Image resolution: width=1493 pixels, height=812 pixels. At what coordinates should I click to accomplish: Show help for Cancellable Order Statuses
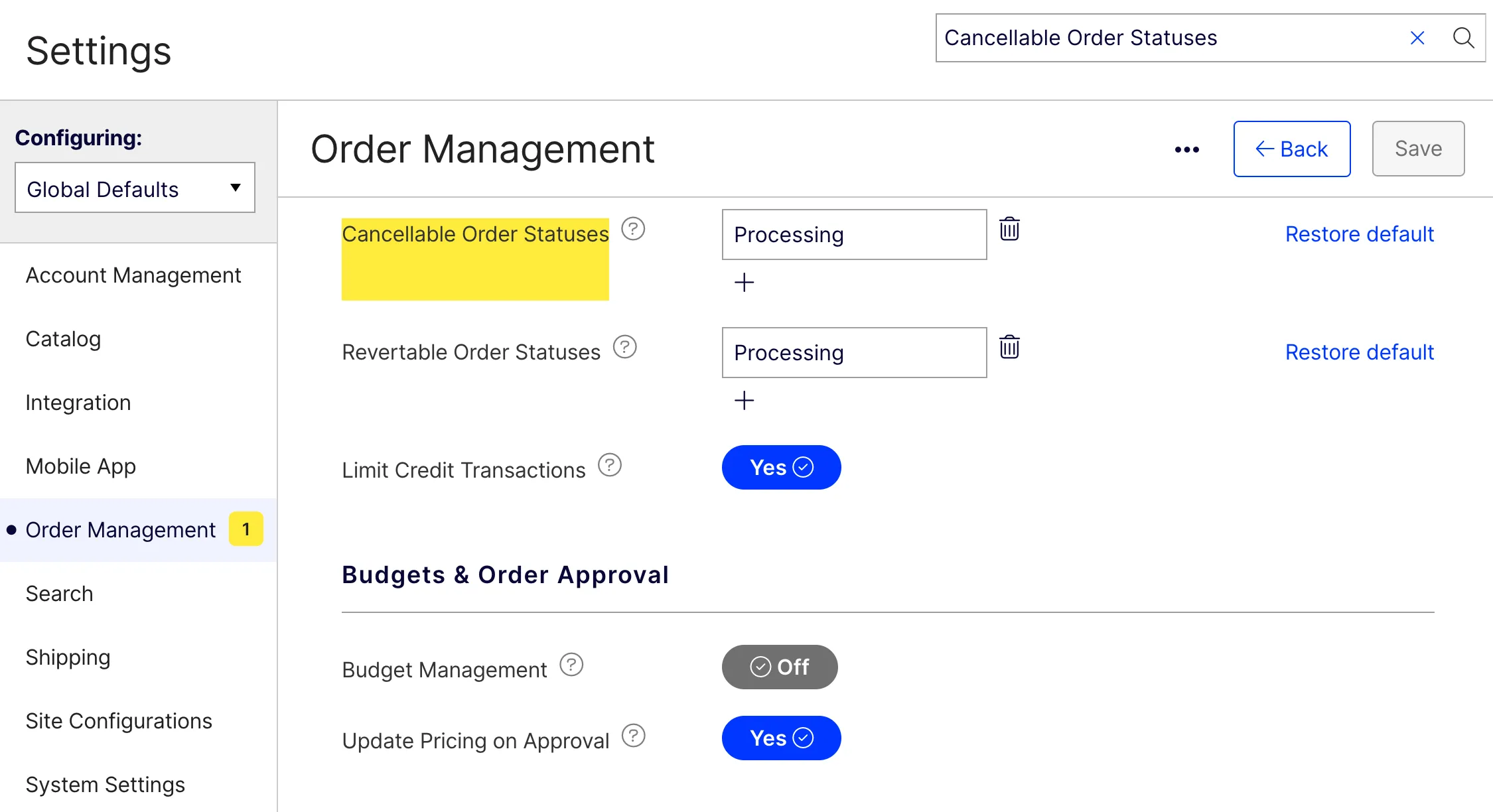click(x=633, y=229)
